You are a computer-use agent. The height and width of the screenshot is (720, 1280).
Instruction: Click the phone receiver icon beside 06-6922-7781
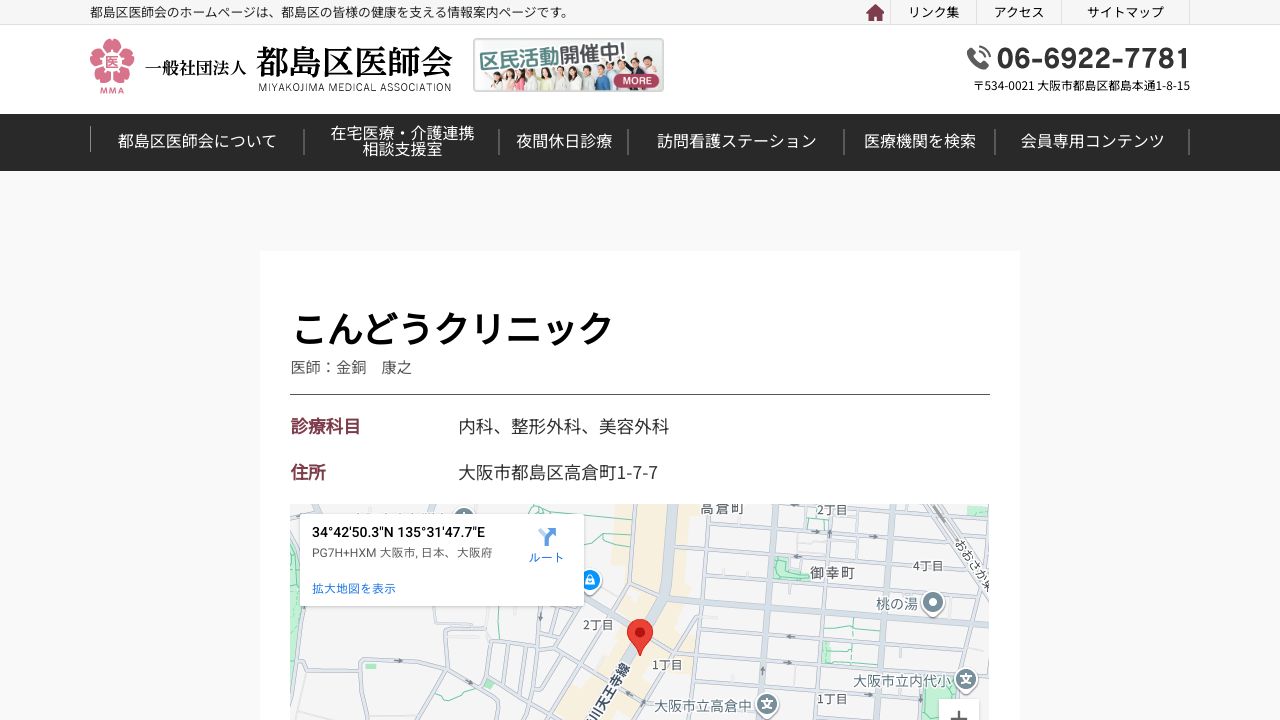tap(978, 58)
